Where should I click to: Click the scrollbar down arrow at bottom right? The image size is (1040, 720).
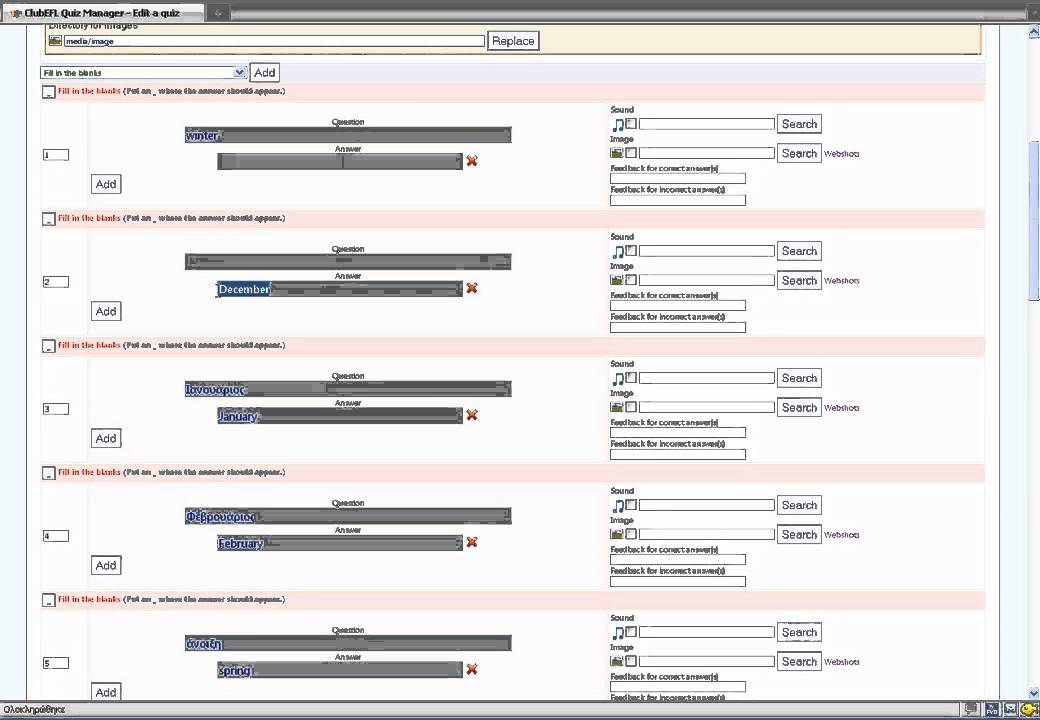pos(1033,693)
